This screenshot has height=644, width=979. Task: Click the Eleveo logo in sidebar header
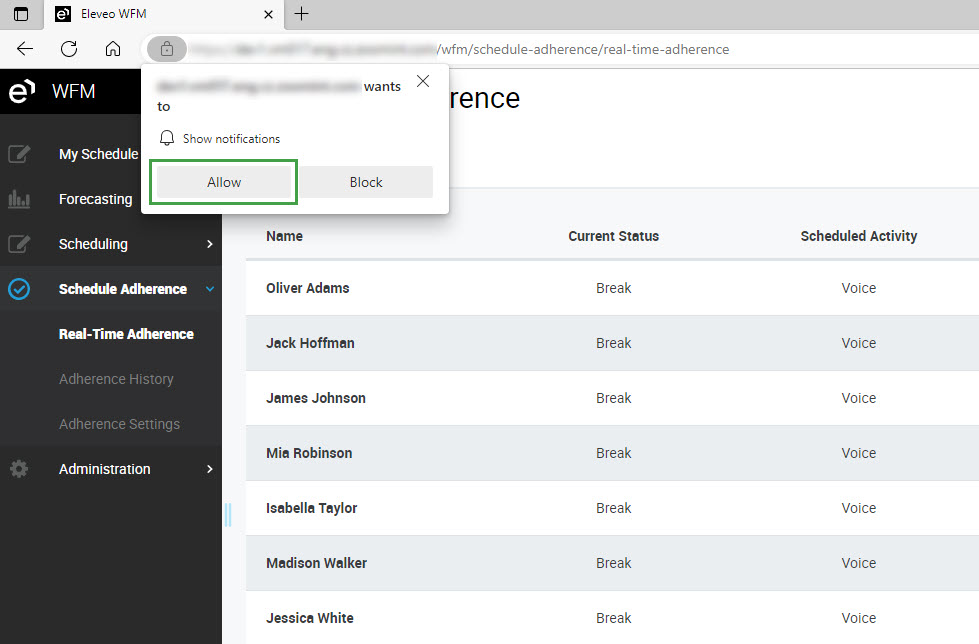[x=21, y=92]
